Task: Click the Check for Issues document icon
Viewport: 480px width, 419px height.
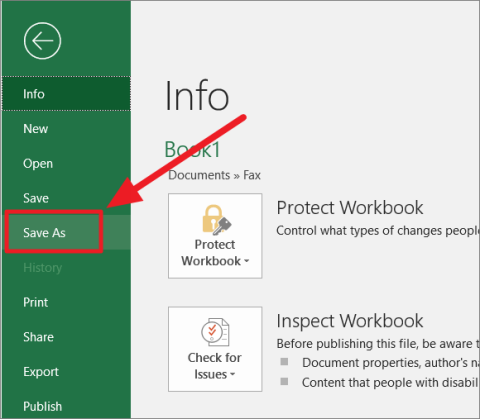Action: click(215, 332)
